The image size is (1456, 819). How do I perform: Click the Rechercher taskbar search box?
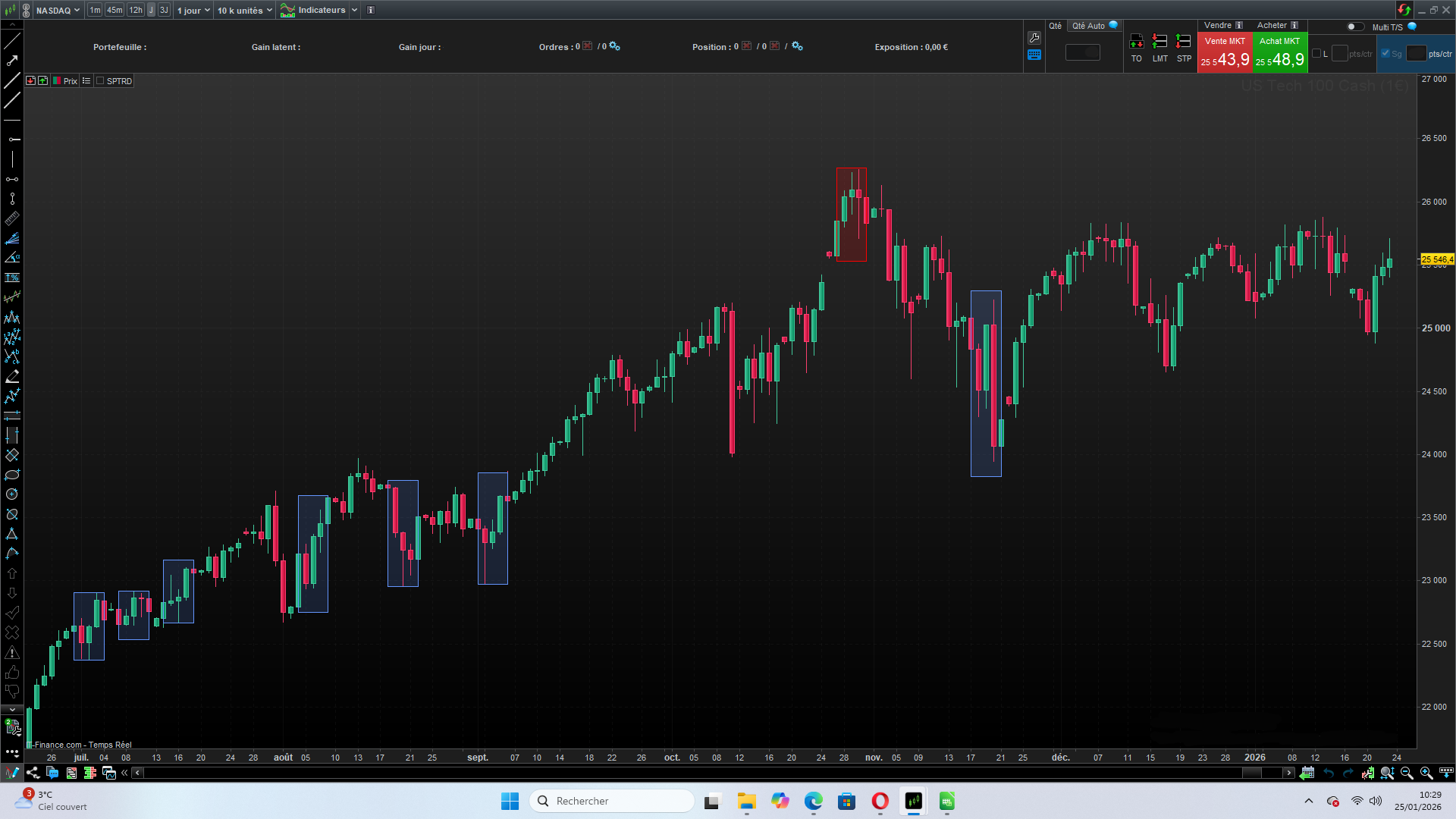click(612, 801)
